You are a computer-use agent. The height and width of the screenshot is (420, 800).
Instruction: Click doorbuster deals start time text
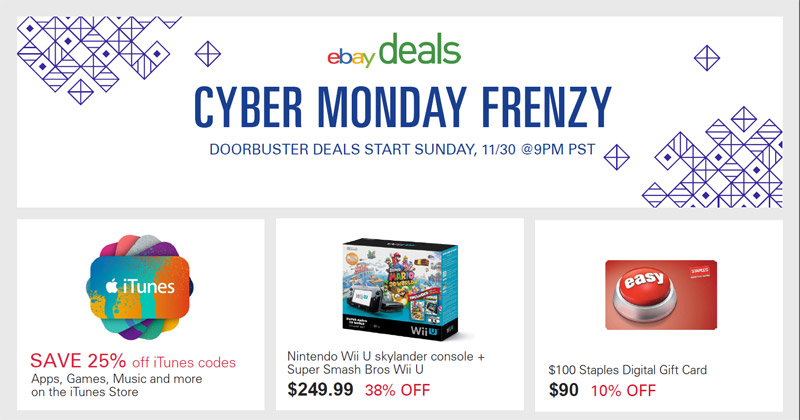398,150
